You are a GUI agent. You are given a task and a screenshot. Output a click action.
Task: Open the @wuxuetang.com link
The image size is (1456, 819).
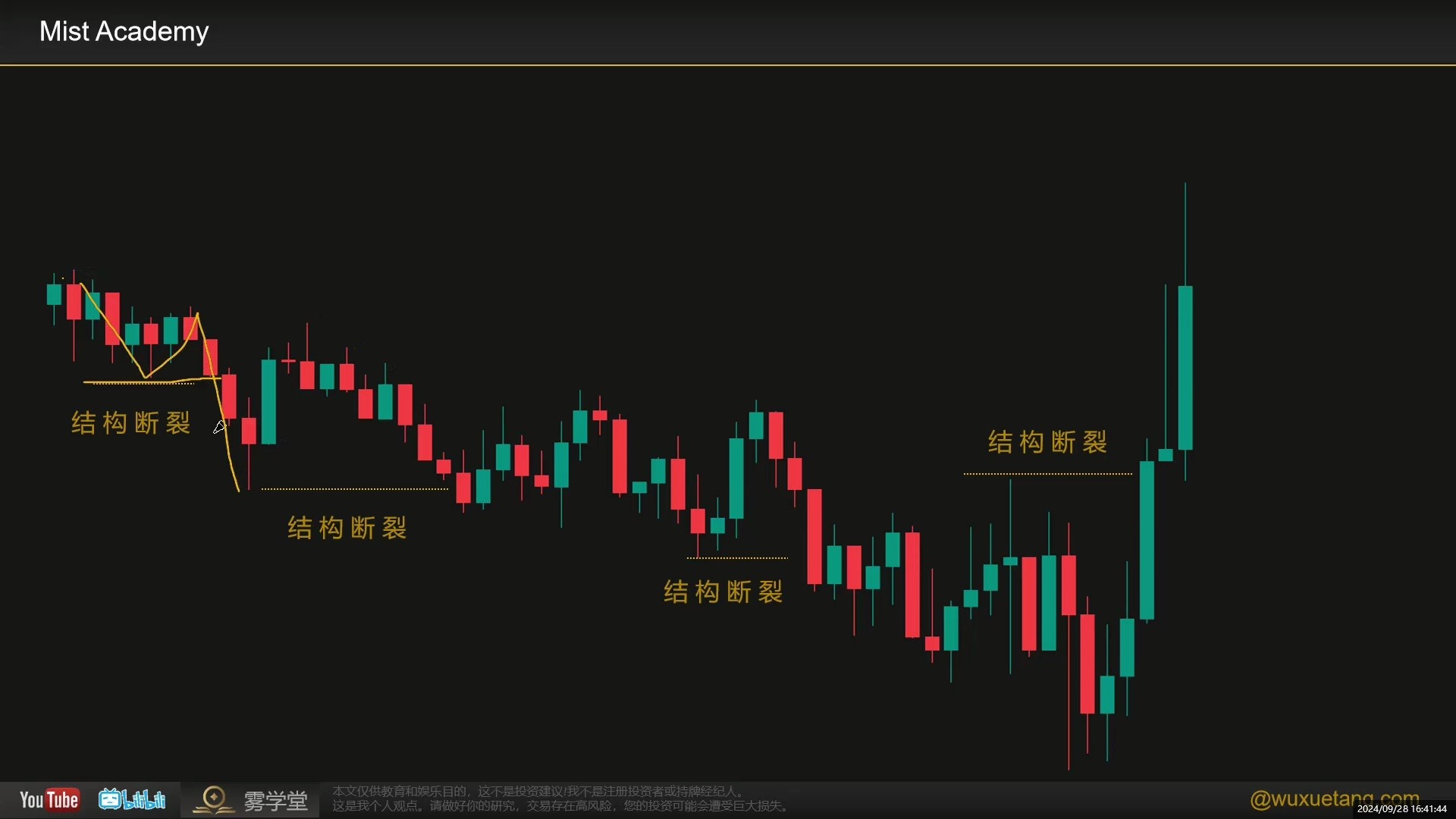[x=1335, y=799]
